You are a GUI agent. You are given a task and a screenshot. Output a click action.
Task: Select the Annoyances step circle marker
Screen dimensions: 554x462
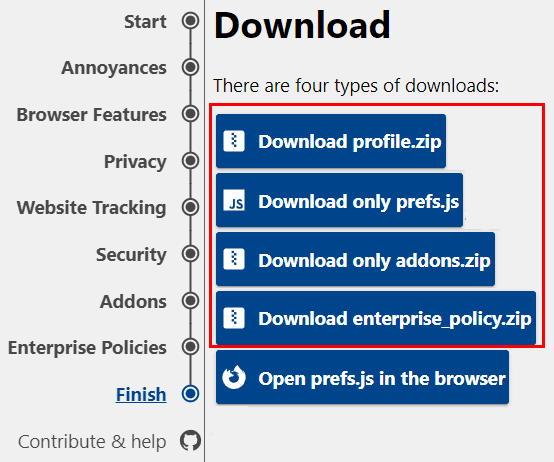[190, 67]
